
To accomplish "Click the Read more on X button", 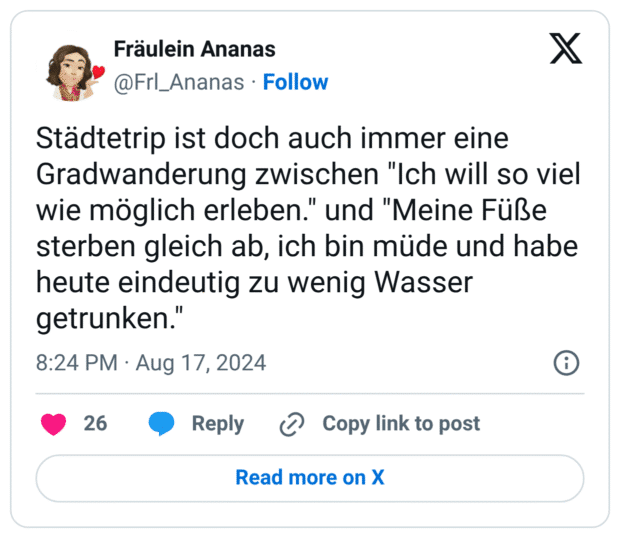I will click(310, 478).
